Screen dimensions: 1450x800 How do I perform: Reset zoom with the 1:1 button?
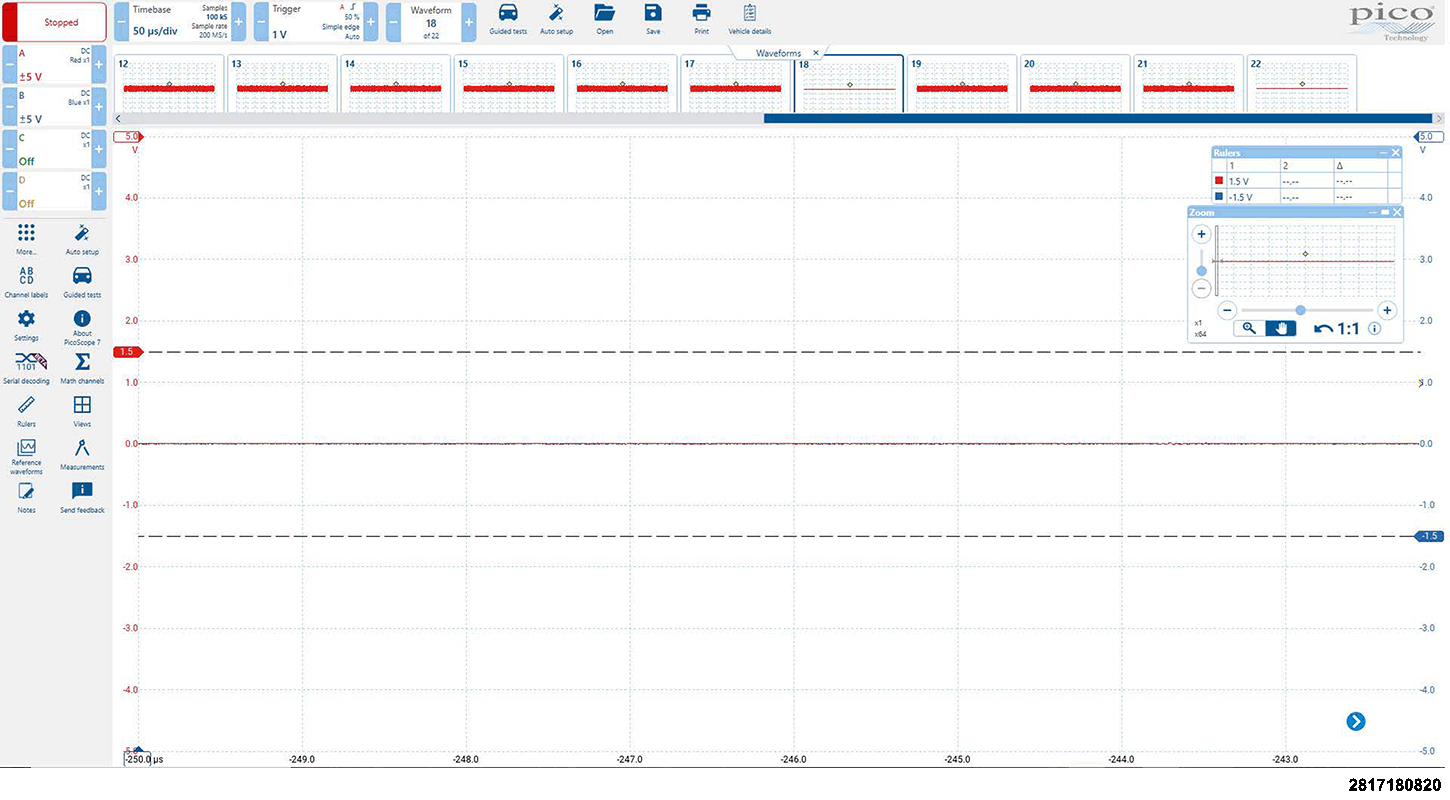(x=1337, y=328)
